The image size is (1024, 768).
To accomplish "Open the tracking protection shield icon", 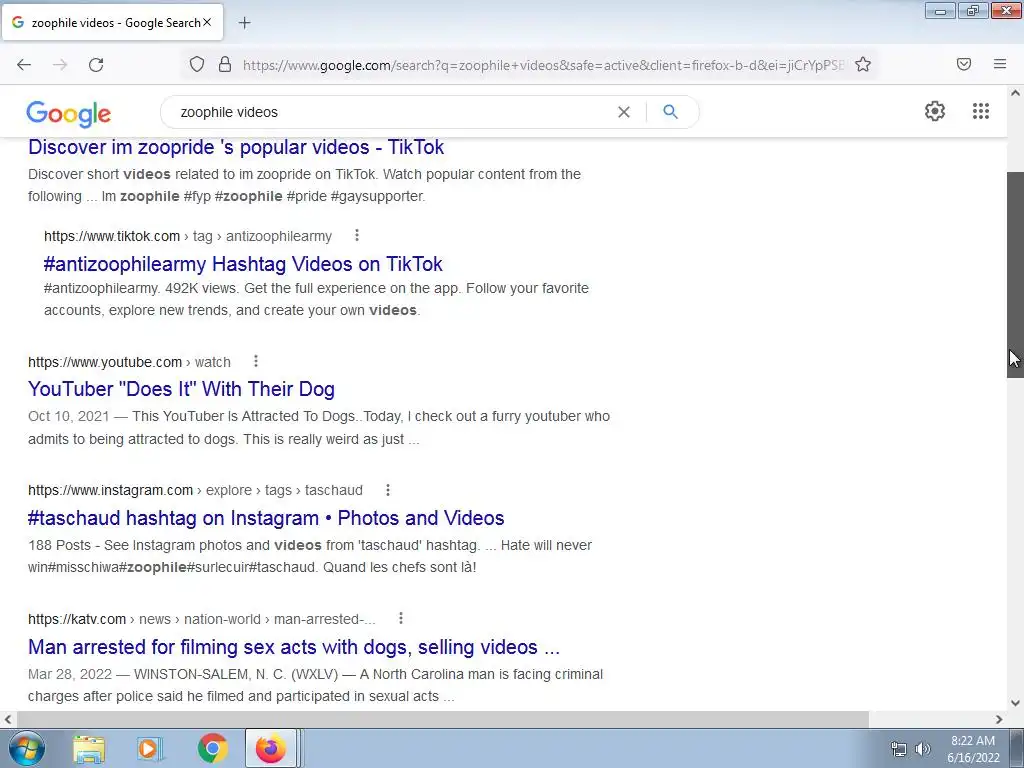I will point(197,65).
